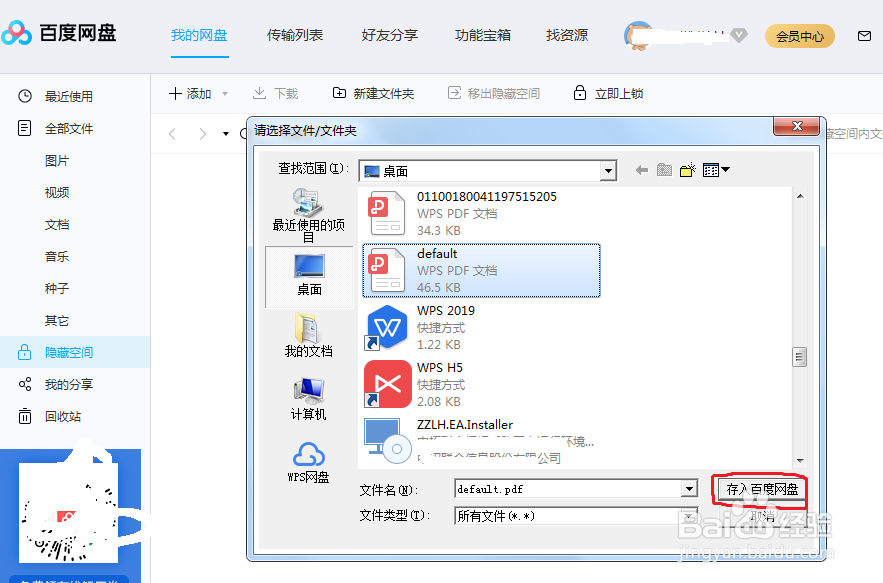Select 全部文件 in the sidebar

pyautogui.click(x=69, y=128)
